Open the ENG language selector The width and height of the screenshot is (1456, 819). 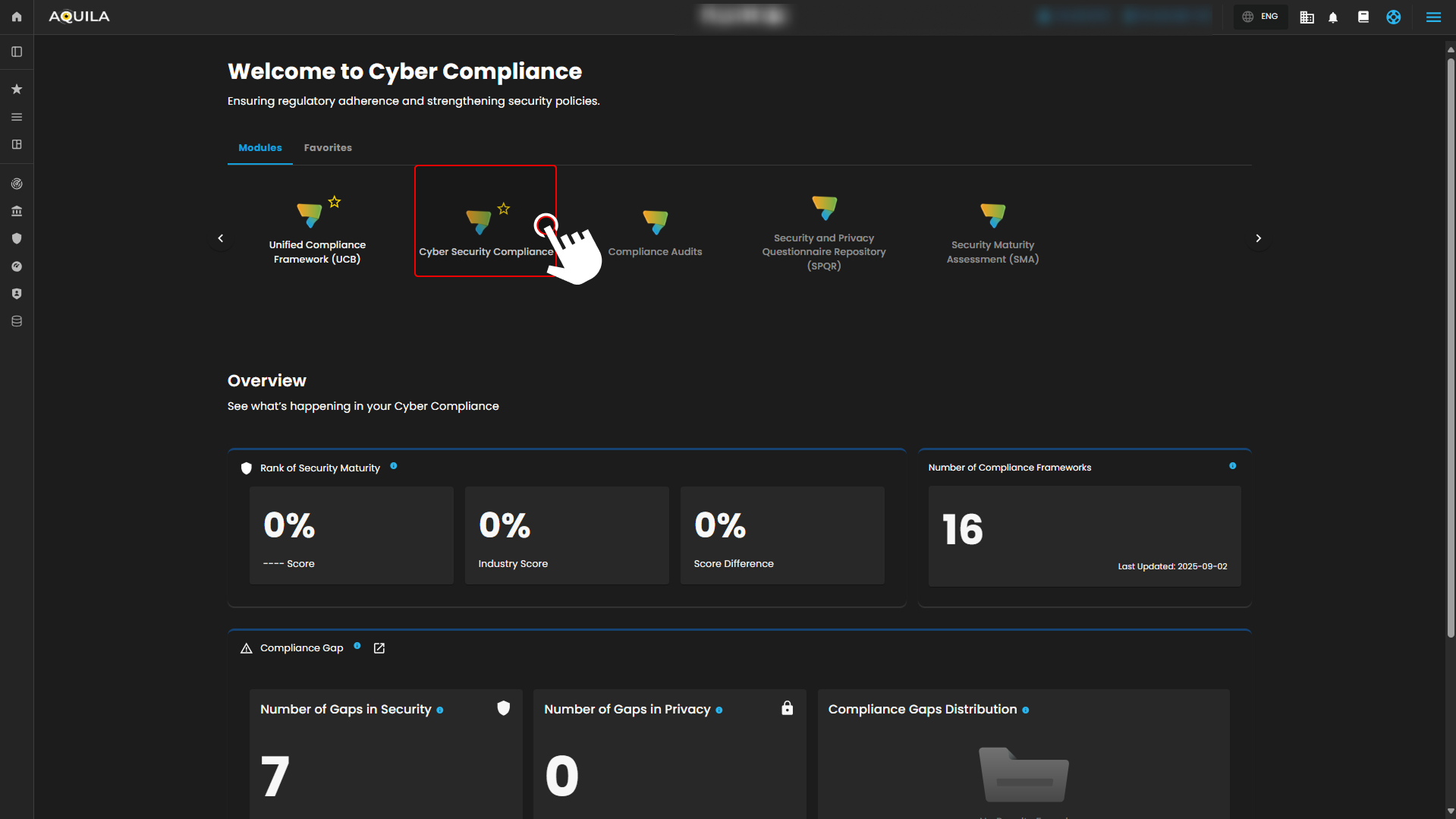point(1260,17)
